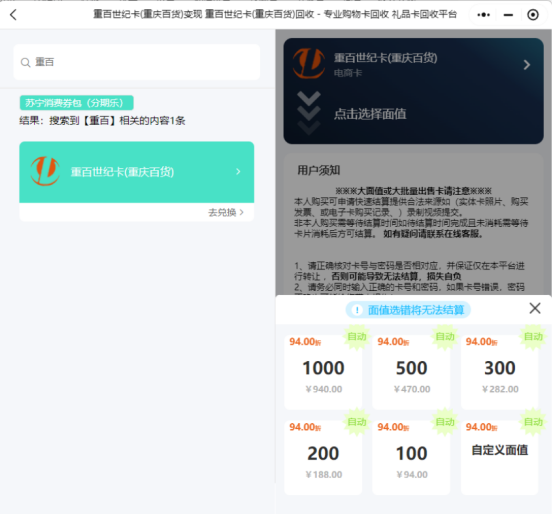Choose the 100 face value card

point(411,457)
